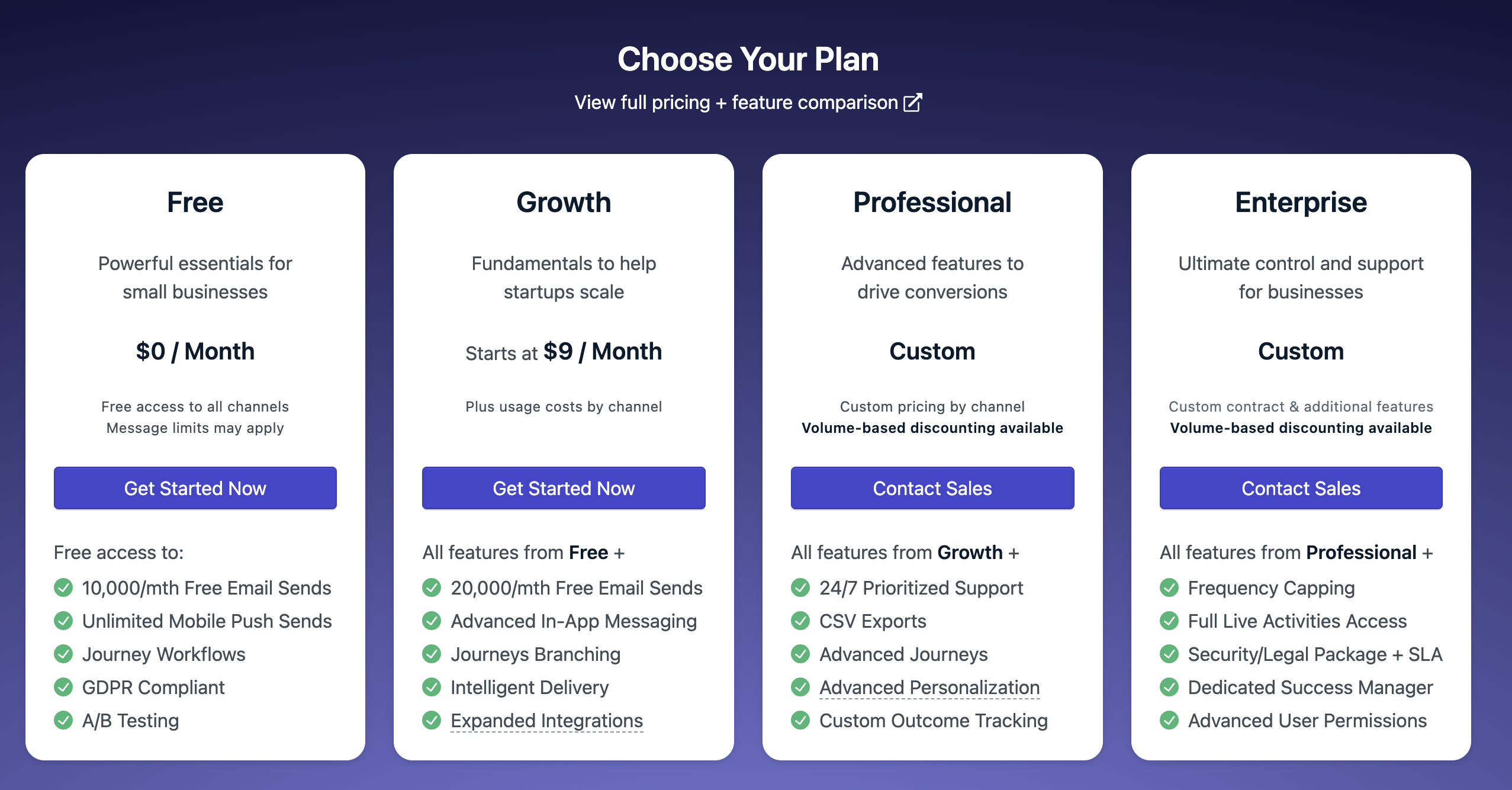
Task: Click the checkmark beside Journeys Branching
Action: point(432,654)
